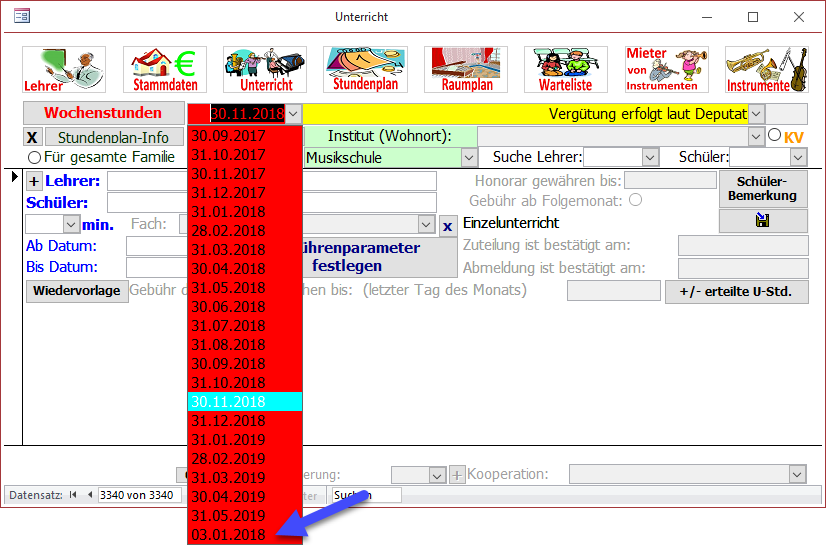
Task: Open the Warteliste icon
Action: pyautogui.click(x=566, y=69)
